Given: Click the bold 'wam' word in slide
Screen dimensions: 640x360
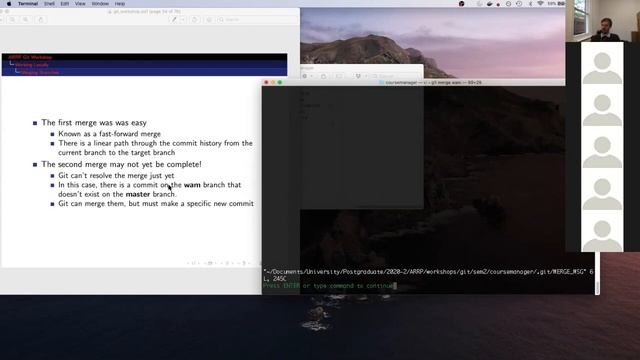Looking at the screenshot, I should click(x=192, y=185).
